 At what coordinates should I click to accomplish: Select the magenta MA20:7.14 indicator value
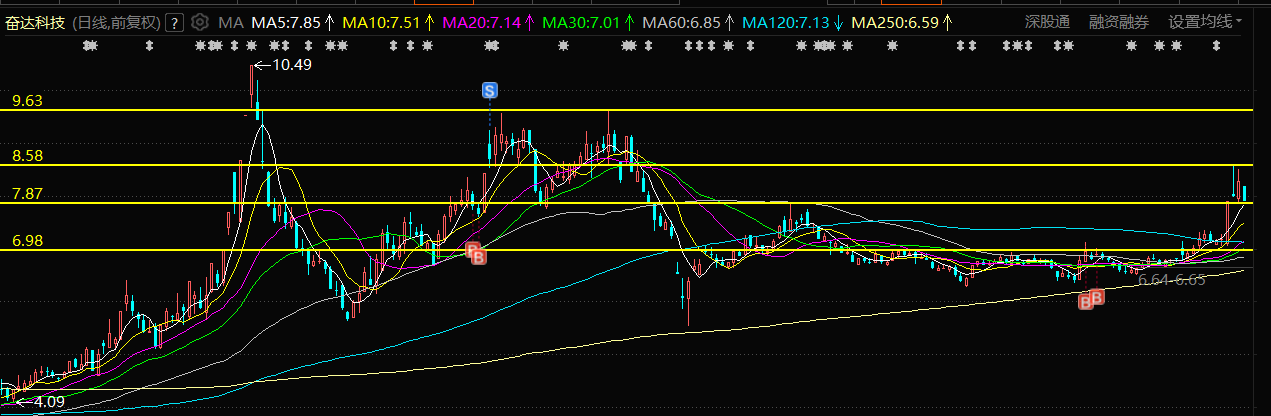(x=481, y=21)
